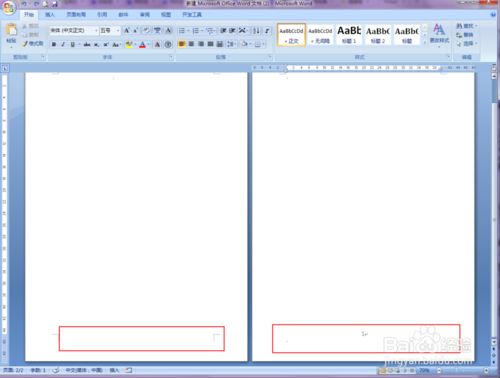Image resolution: width=500 pixels, height=378 pixels.
Task: Switch to the References ribbon tab
Action: (x=102, y=15)
